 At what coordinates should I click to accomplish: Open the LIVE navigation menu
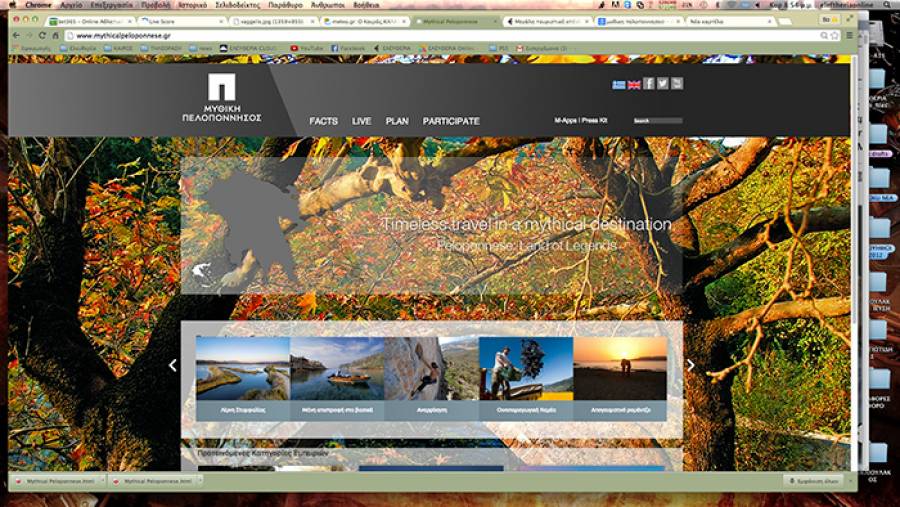click(361, 121)
